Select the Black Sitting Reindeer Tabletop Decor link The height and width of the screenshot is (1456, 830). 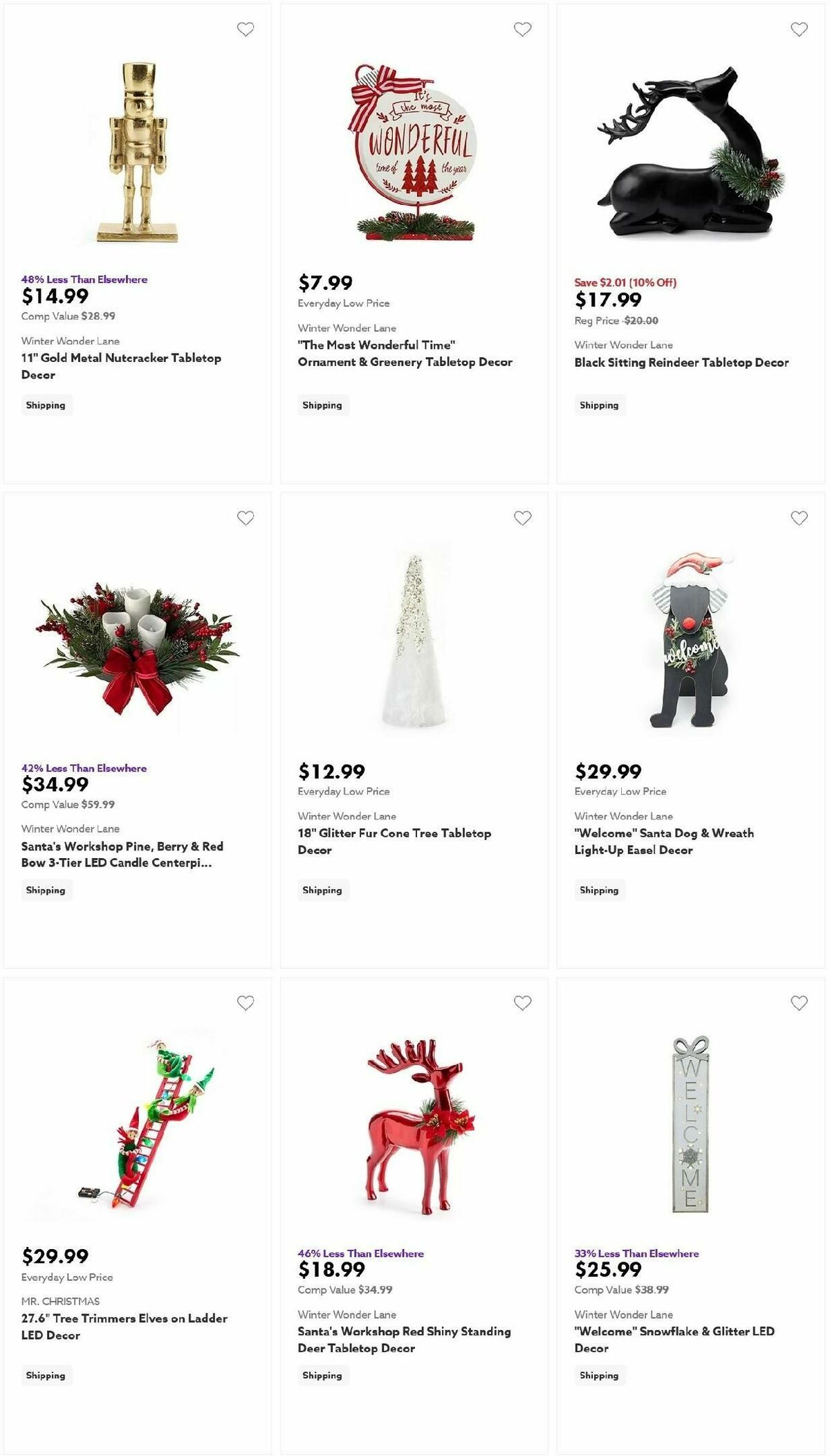click(681, 362)
